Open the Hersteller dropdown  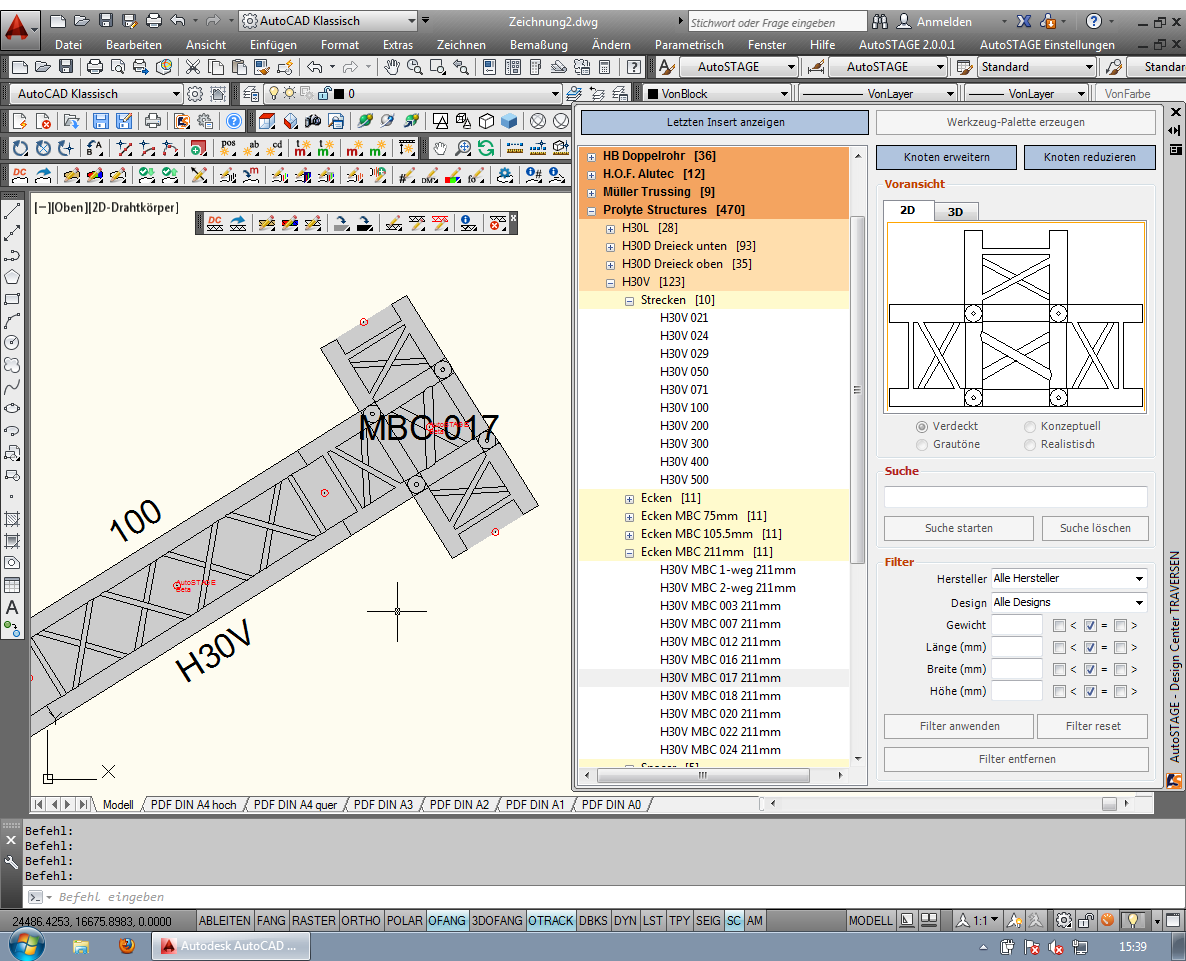[x=1067, y=578]
